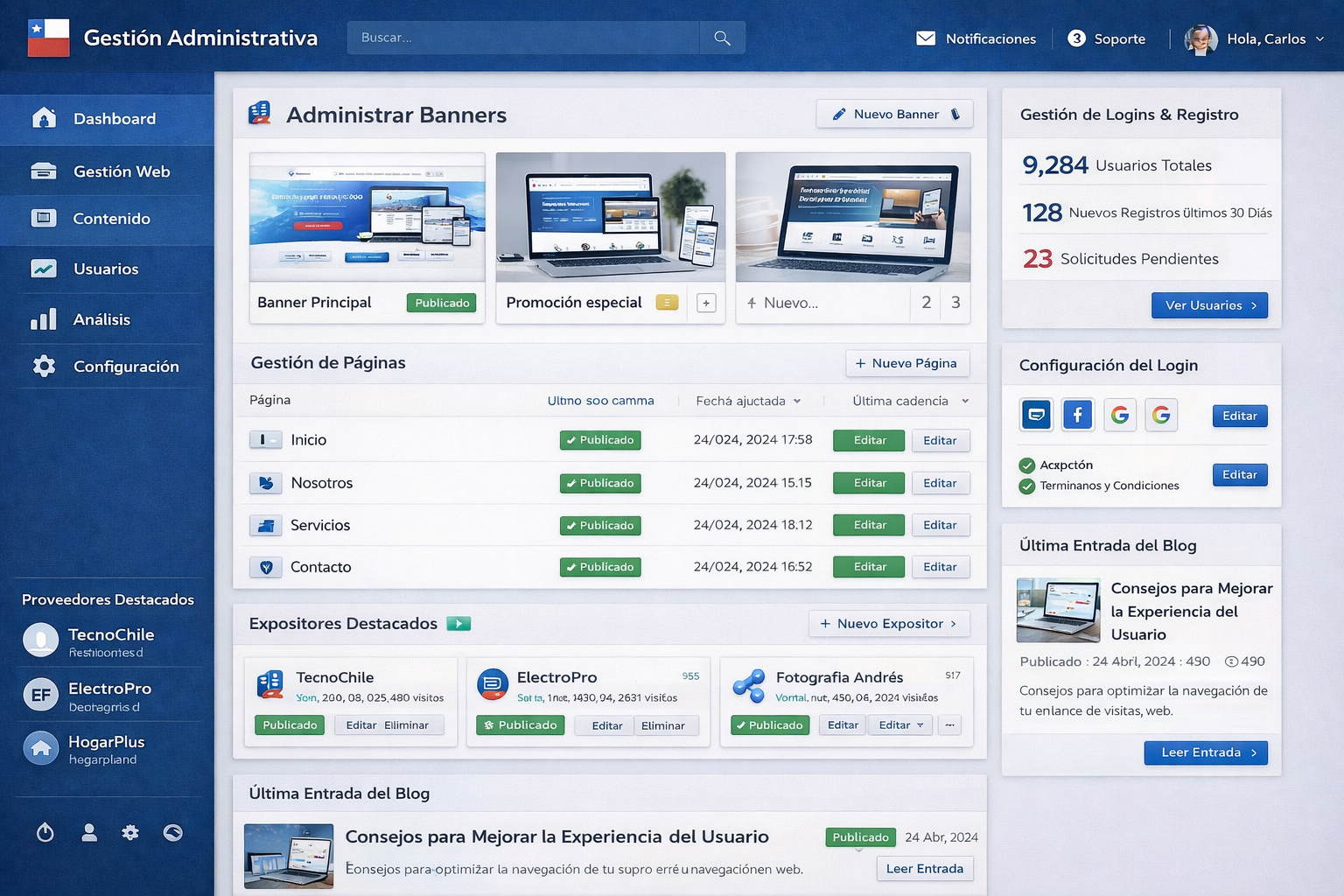This screenshot has width=1344, height=896.
Task: Open Análisis in the sidebar
Action: (x=107, y=319)
